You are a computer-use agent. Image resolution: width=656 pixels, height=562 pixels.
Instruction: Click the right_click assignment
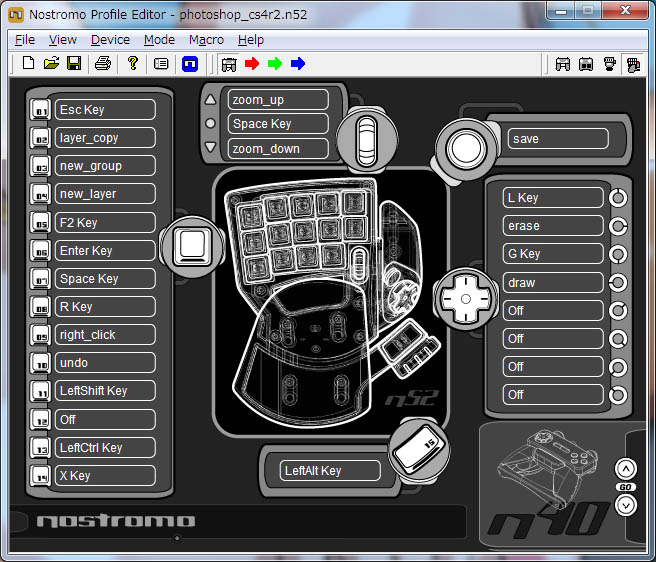tap(105, 335)
